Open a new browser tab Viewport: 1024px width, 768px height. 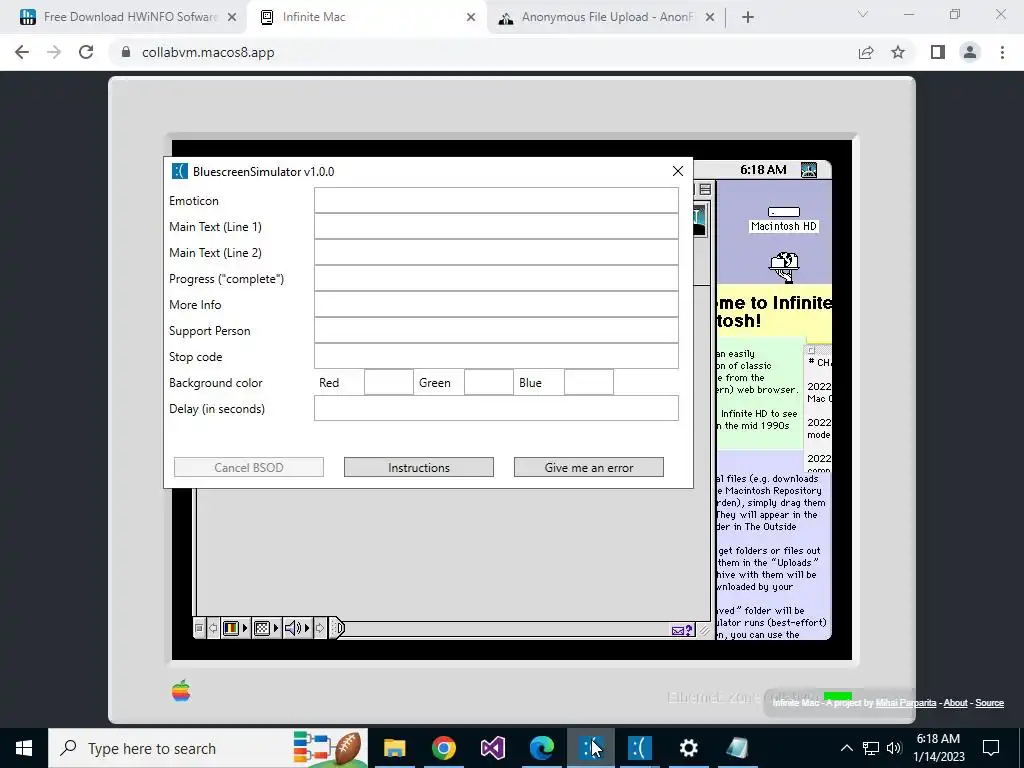pyautogui.click(x=748, y=18)
